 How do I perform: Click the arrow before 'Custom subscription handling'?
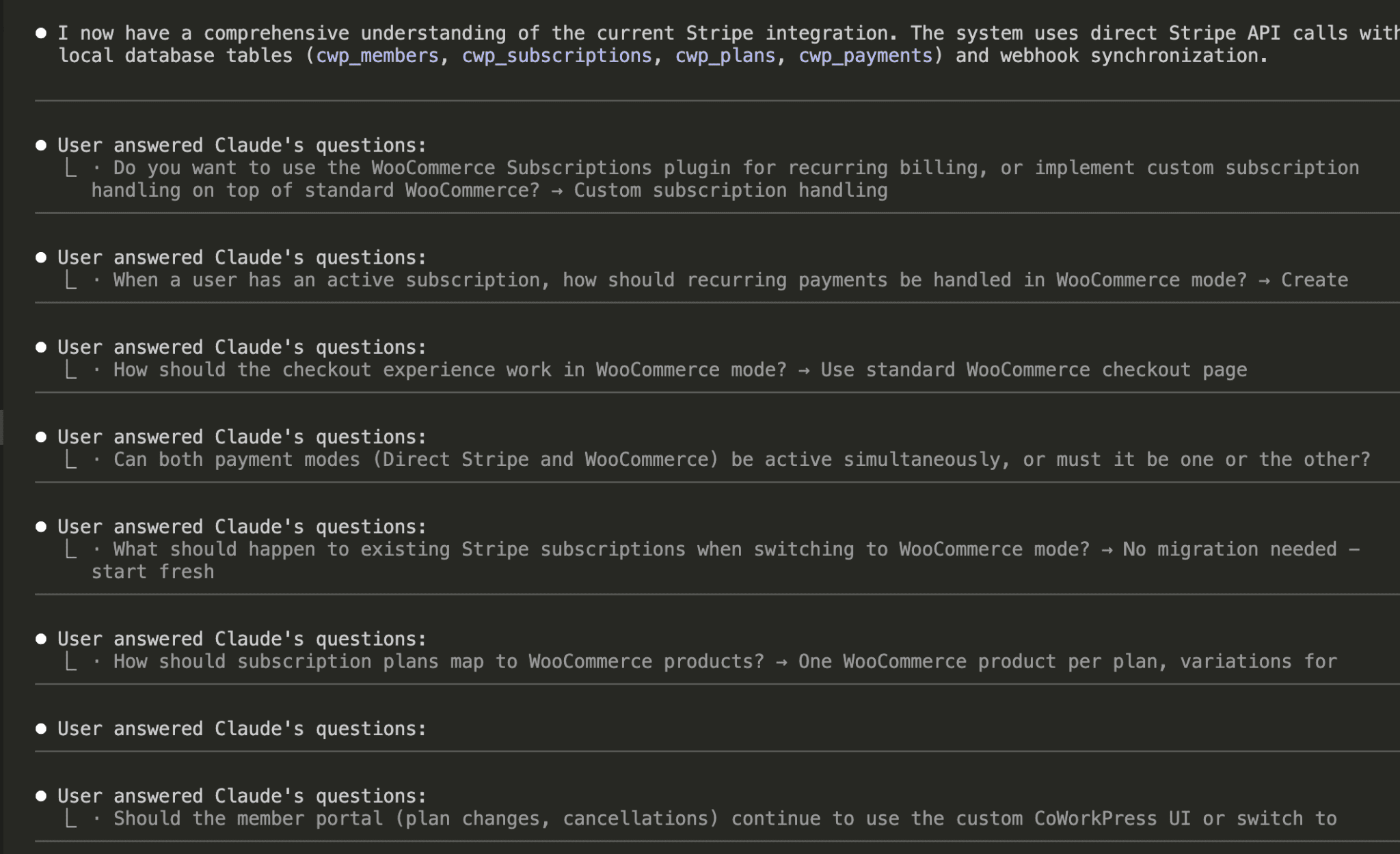558,190
